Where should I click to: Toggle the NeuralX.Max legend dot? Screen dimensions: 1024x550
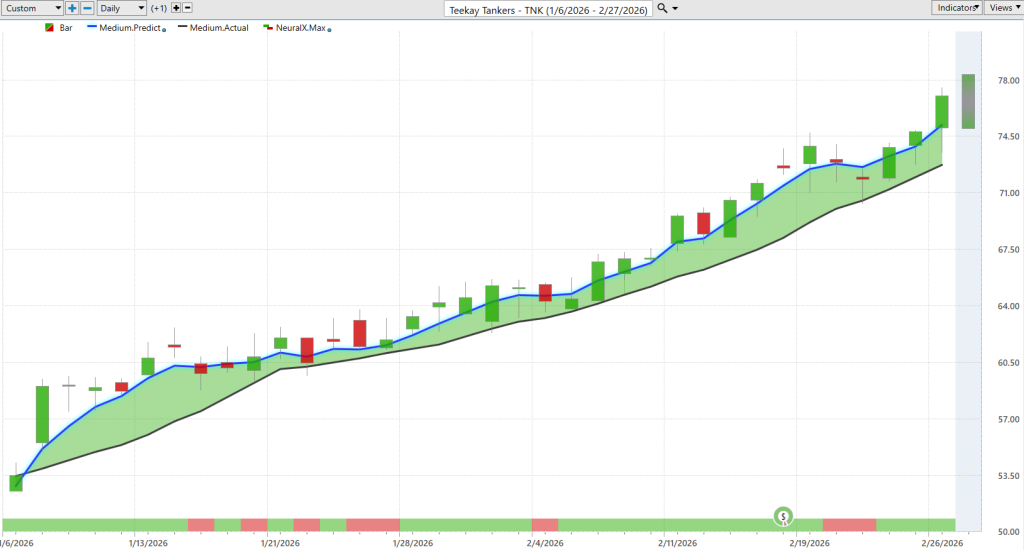click(x=329, y=30)
